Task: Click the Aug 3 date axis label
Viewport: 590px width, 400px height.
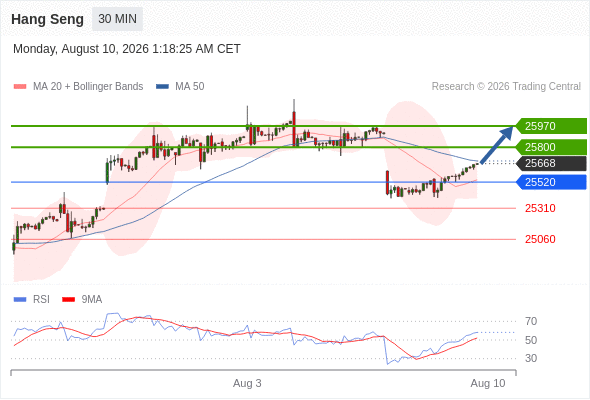Action: click(x=247, y=383)
